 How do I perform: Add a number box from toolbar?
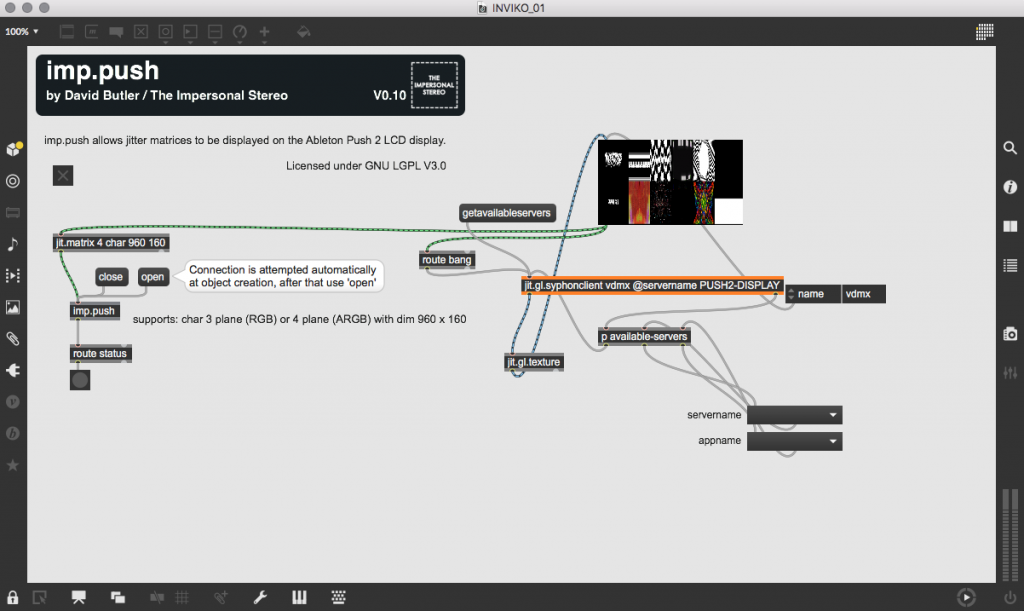(x=190, y=31)
